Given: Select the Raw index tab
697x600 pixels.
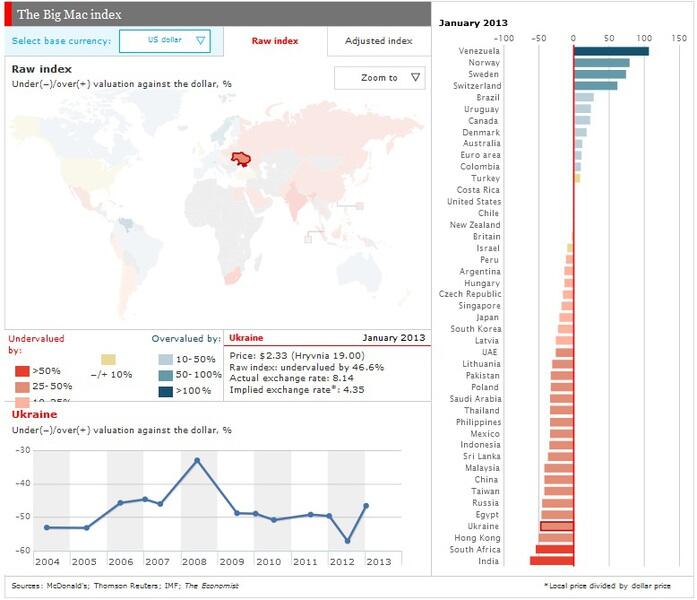Looking at the screenshot, I should 275,41.
